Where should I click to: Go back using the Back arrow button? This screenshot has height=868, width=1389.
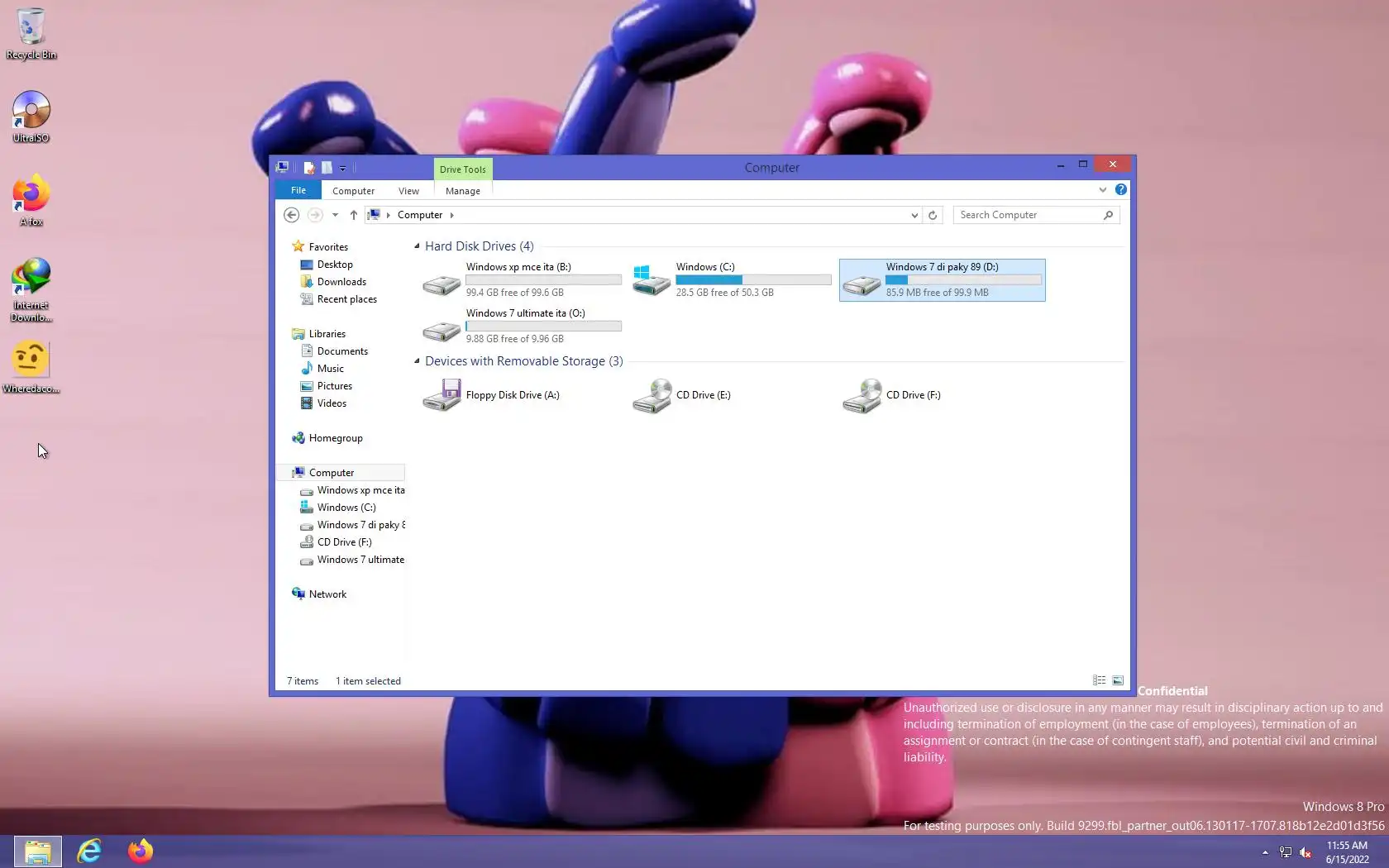(291, 215)
